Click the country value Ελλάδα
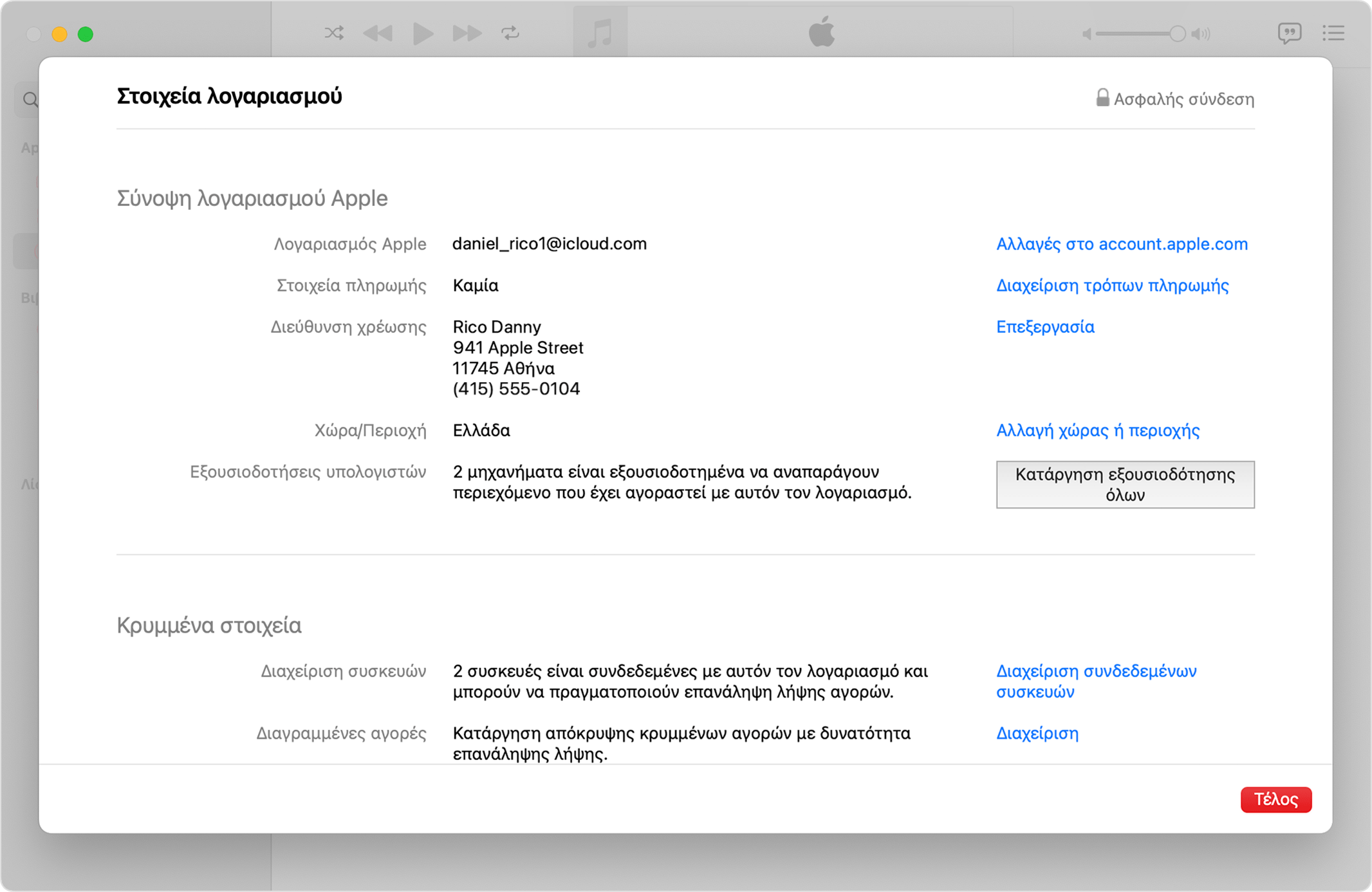1372x892 pixels. pyautogui.click(x=481, y=430)
